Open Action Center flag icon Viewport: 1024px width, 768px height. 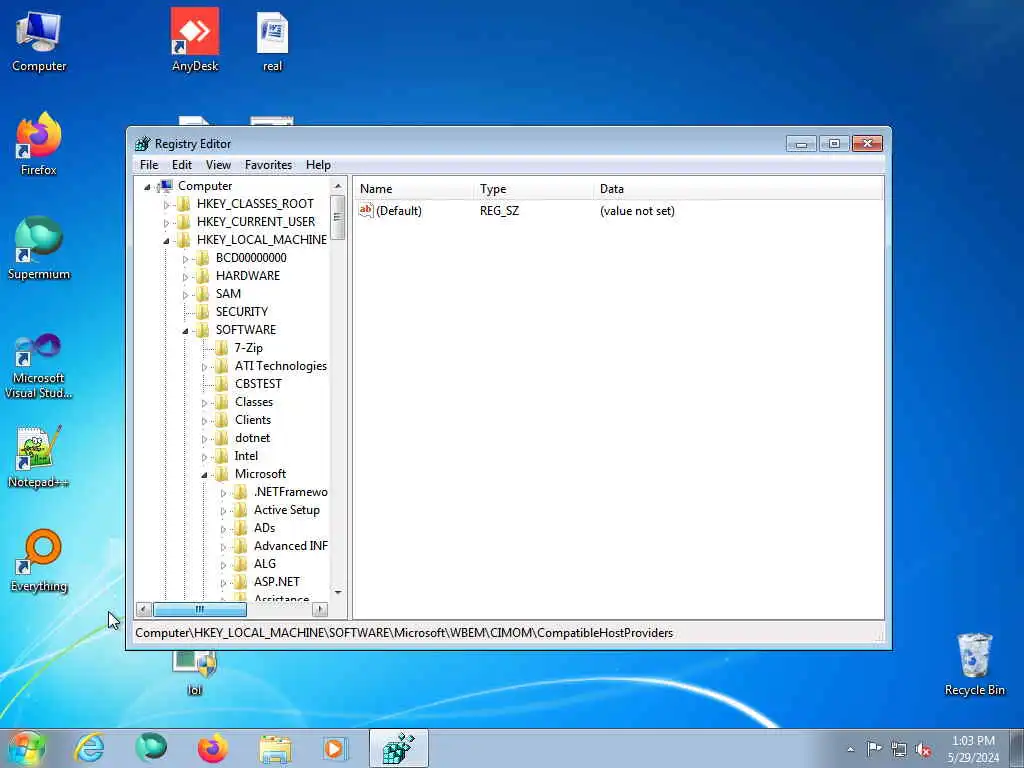[x=874, y=748]
